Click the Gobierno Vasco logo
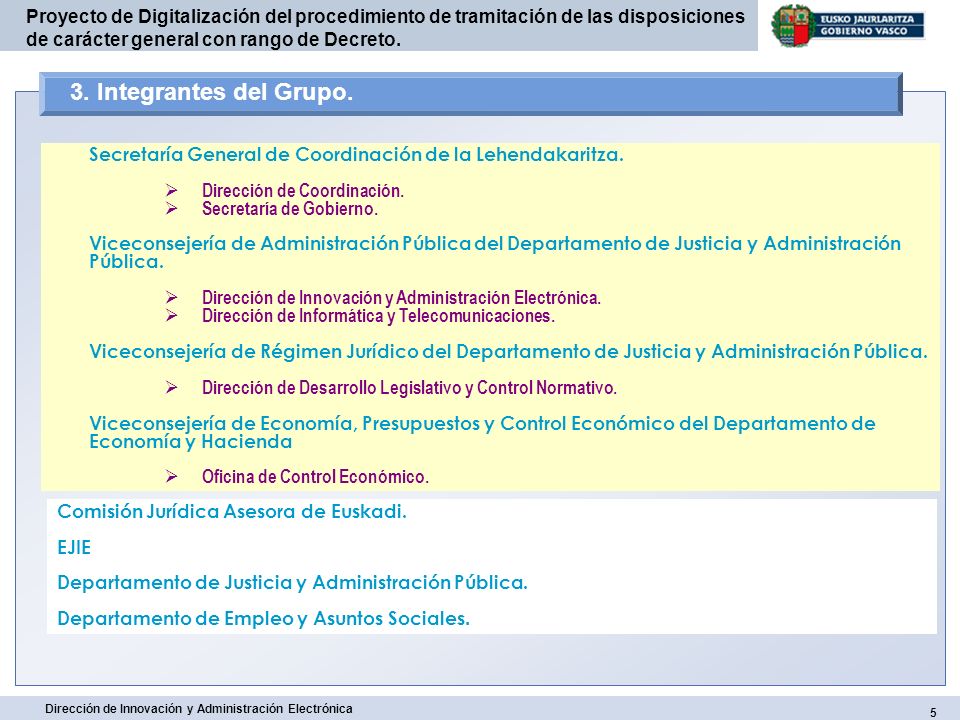This screenshot has height=720, width=960. [x=848, y=26]
